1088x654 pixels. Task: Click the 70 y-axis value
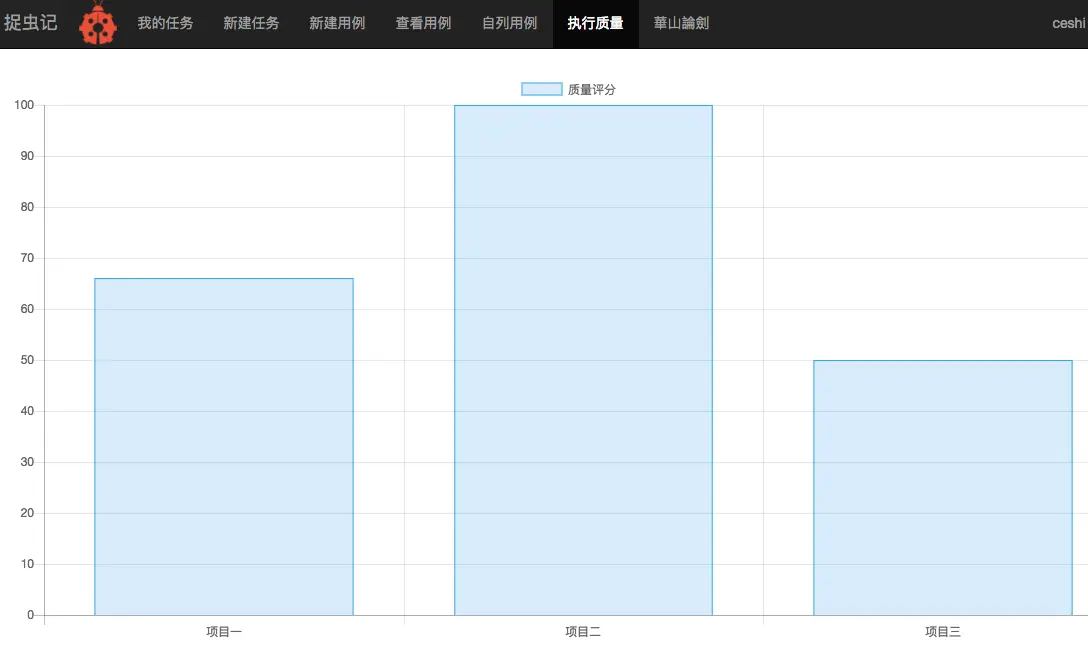(27, 258)
